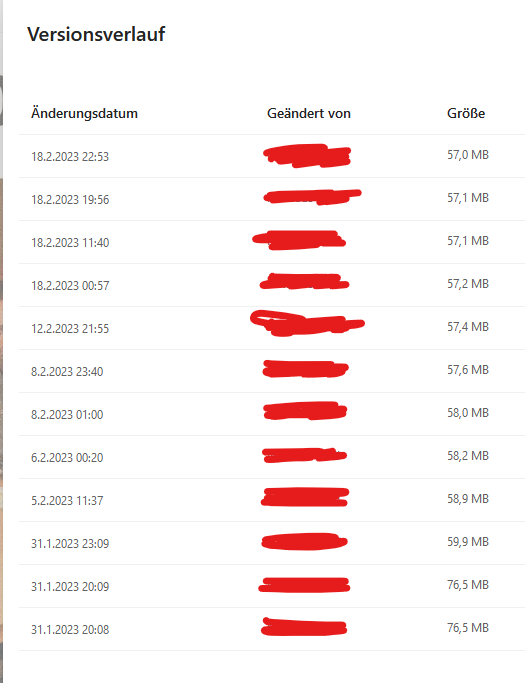This screenshot has width=525, height=683.
Task: Click the Geändert von column header
Action: pyautogui.click(x=309, y=114)
